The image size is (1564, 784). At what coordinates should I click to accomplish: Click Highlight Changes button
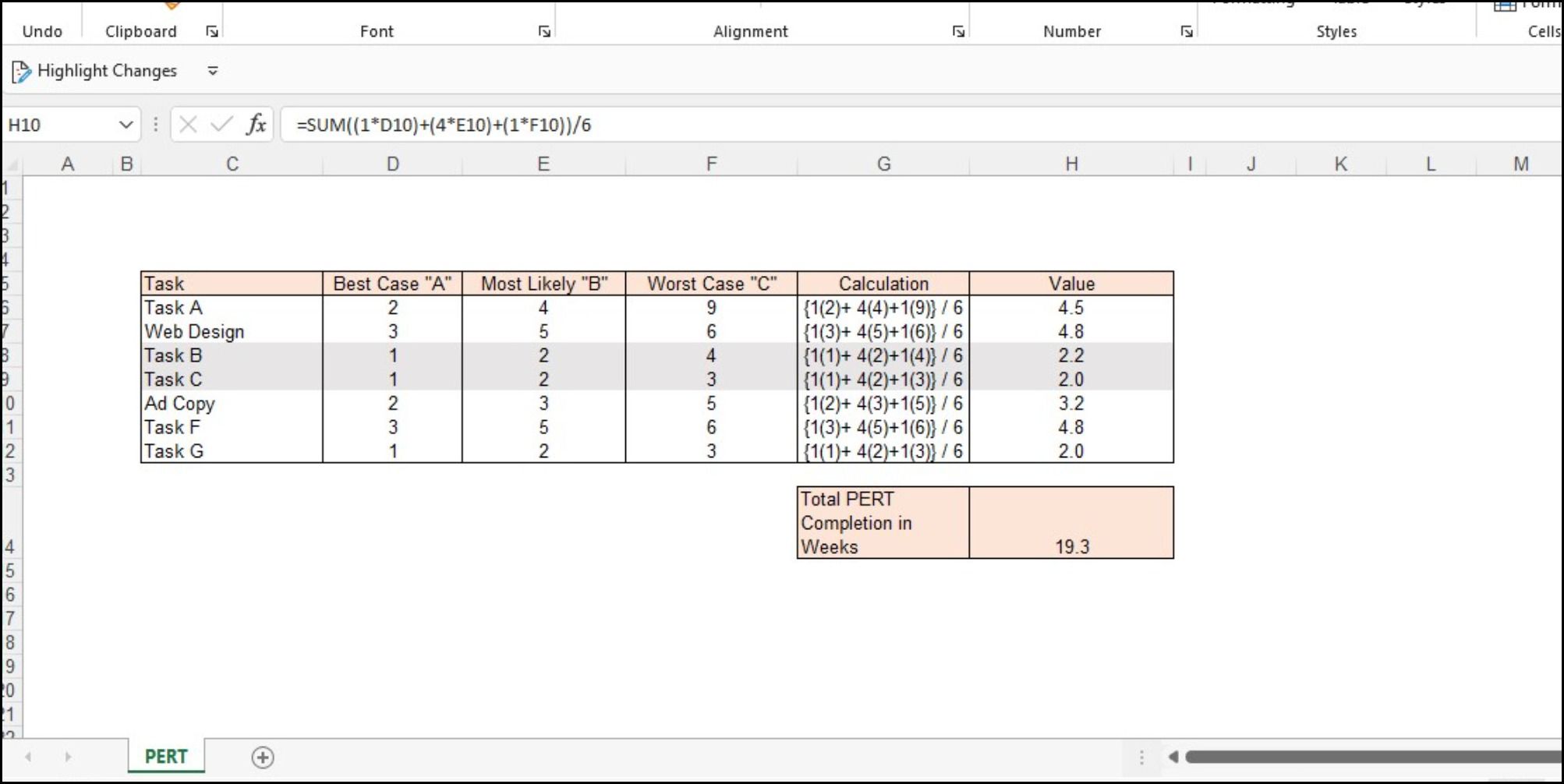[95, 71]
